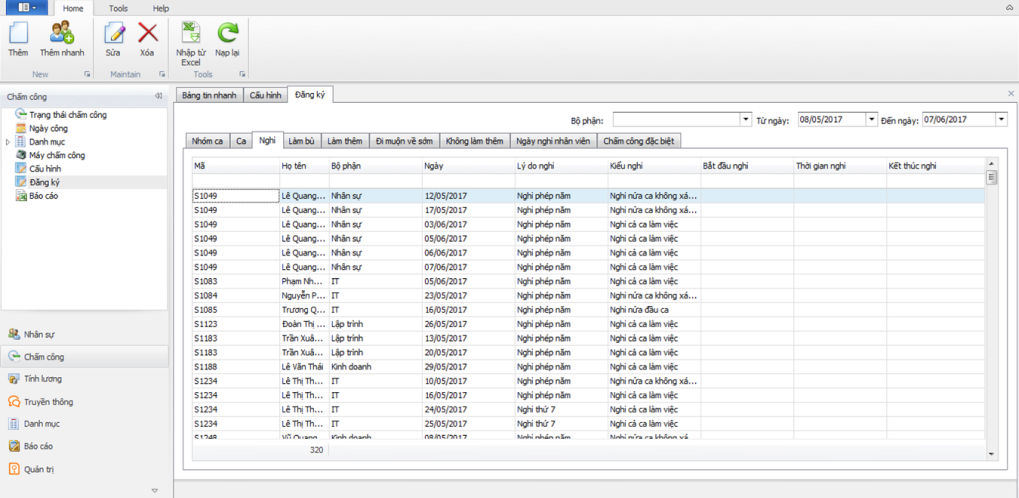
Task: Switch to the Tools ribbon tab
Action: [118, 8]
